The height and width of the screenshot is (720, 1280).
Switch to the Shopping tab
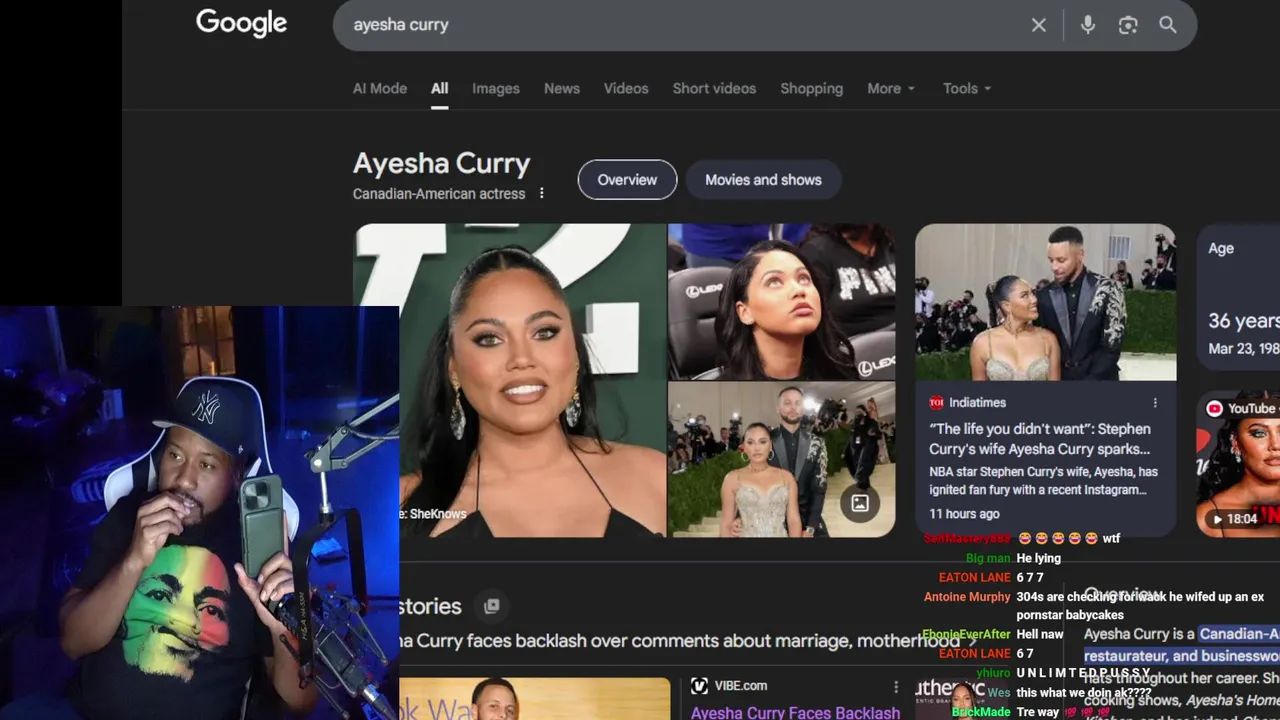[x=812, y=88]
